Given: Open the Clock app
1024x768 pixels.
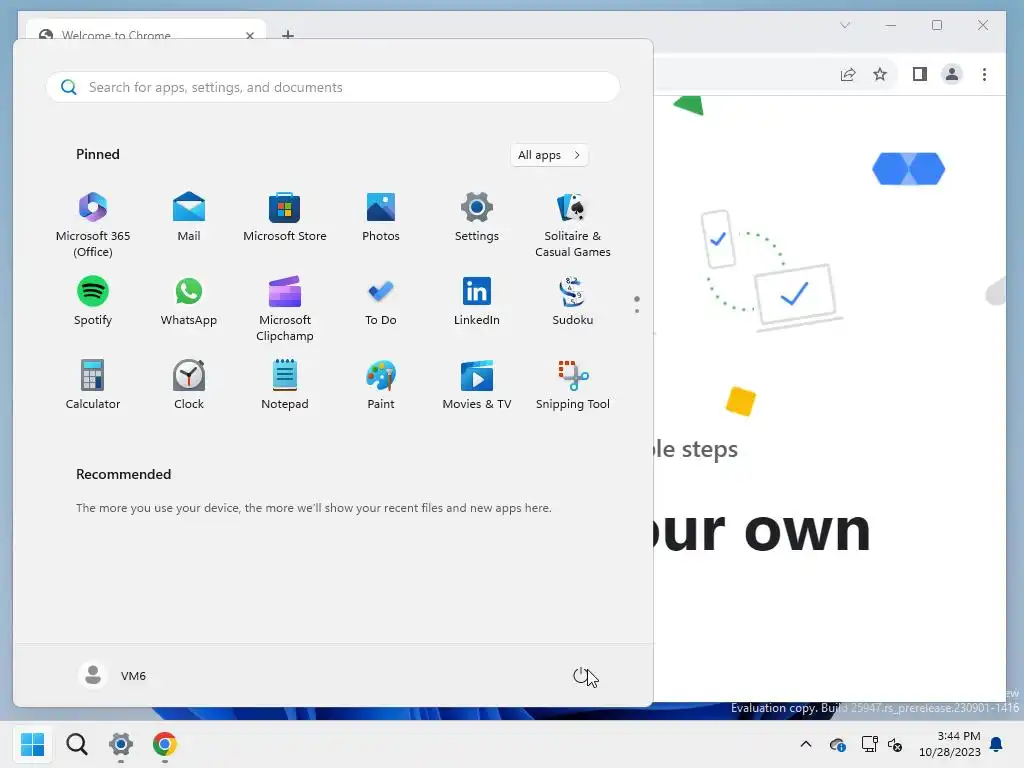Looking at the screenshot, I should click(189, 385).
